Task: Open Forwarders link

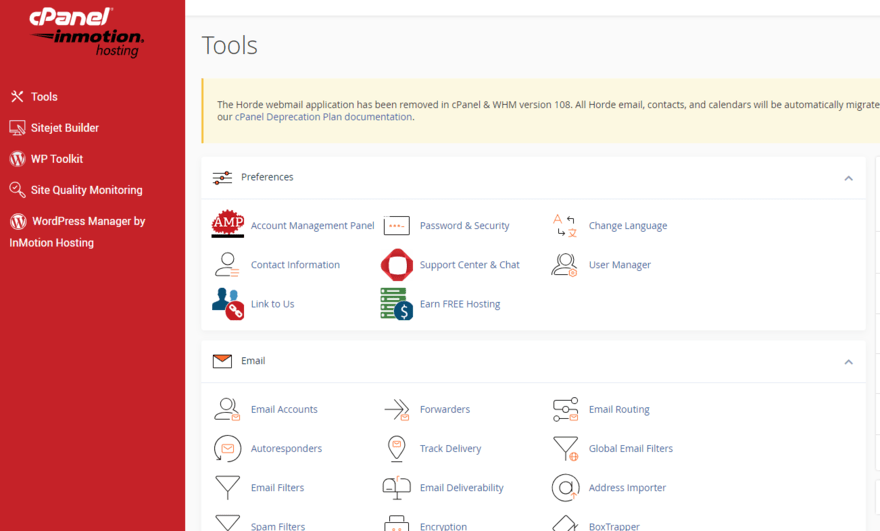Action: [444, 409]
